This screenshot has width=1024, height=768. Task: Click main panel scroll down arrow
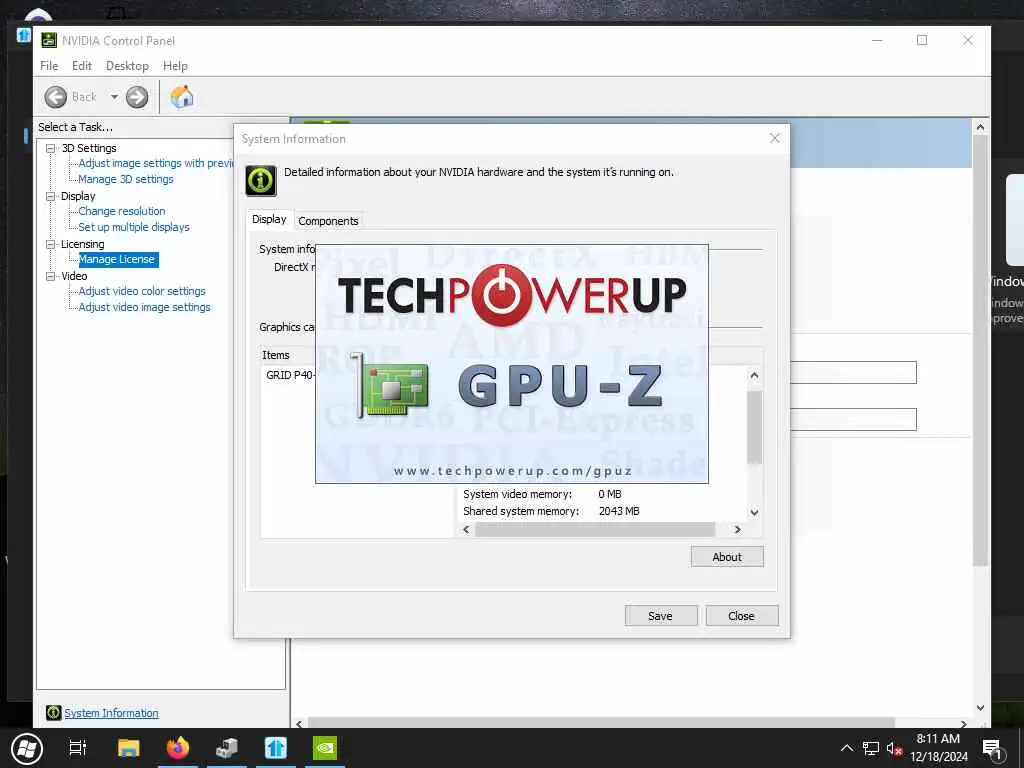(x=980, y=708)
